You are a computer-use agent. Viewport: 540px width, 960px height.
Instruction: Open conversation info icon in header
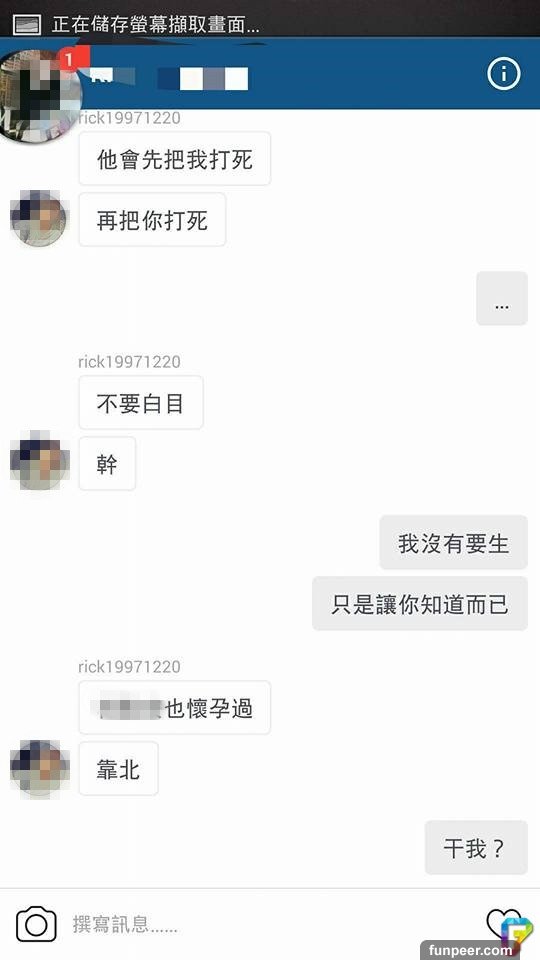[x=503, y=74]
